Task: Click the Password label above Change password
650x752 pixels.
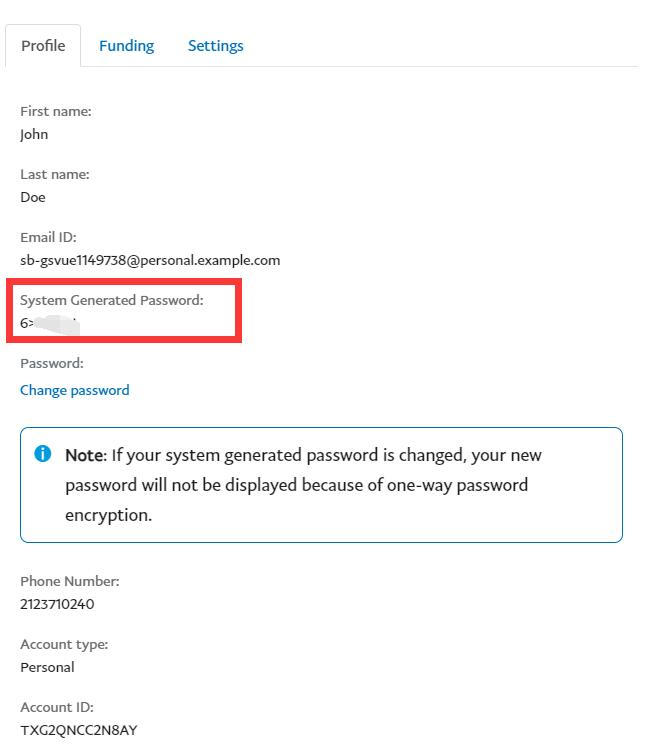Action: [52, 363]
